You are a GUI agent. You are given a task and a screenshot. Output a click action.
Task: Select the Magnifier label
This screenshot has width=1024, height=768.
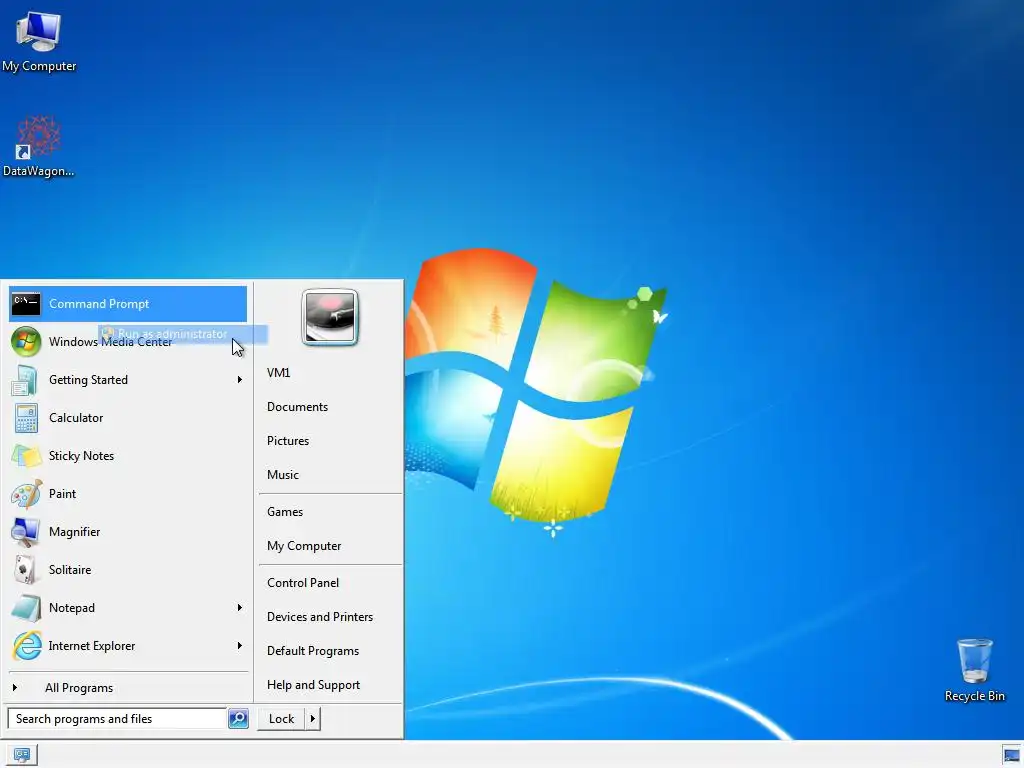click(74, 532)
